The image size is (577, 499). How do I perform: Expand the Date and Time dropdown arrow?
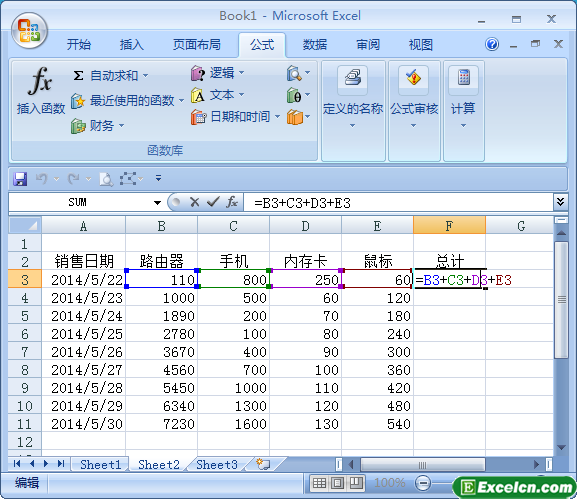point(277,117)
